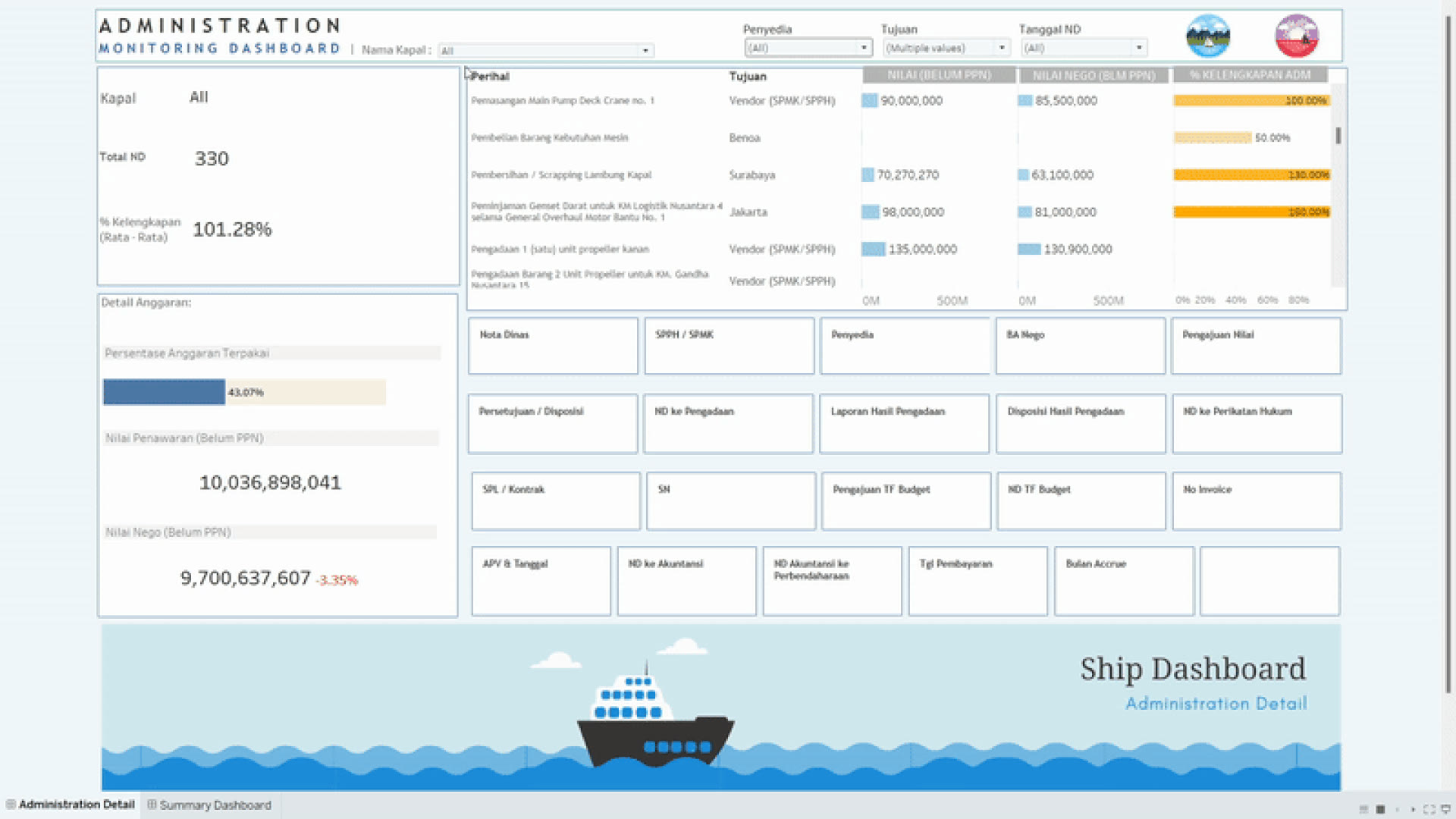This screenshot has width=1456, height=819.
Task: Open the Nama Kapal dropdown
Action: pos(546,51)
